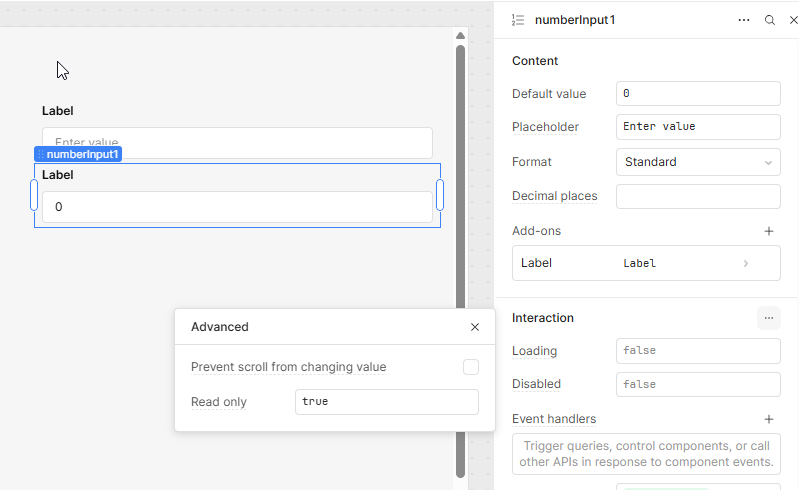Image resolution: width=799 pixels, height=490 pixels.
Task: Add an event handler with plus icon
Action: tap(768, 419)
